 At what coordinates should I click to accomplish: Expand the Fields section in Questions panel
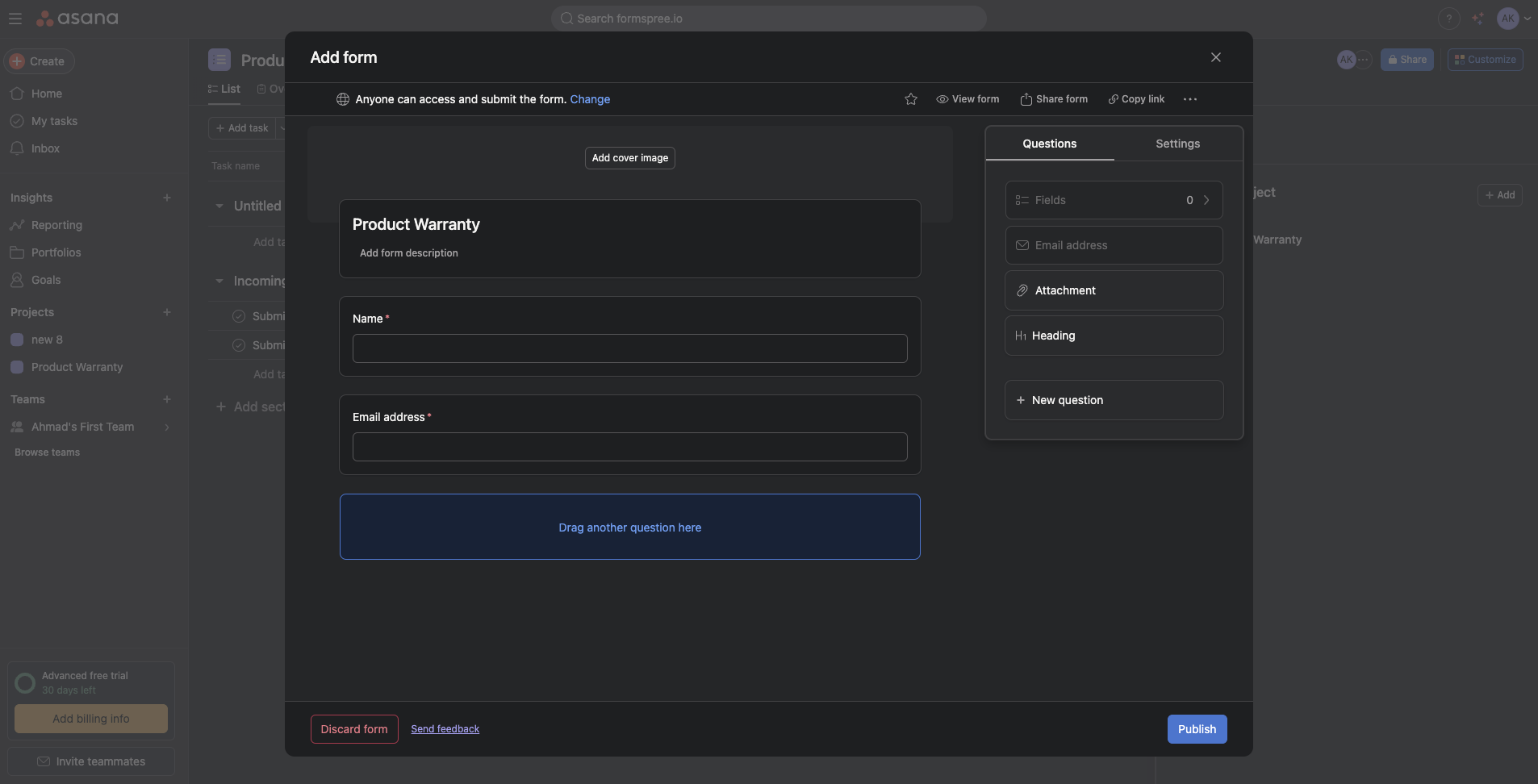coord(1206,199)
